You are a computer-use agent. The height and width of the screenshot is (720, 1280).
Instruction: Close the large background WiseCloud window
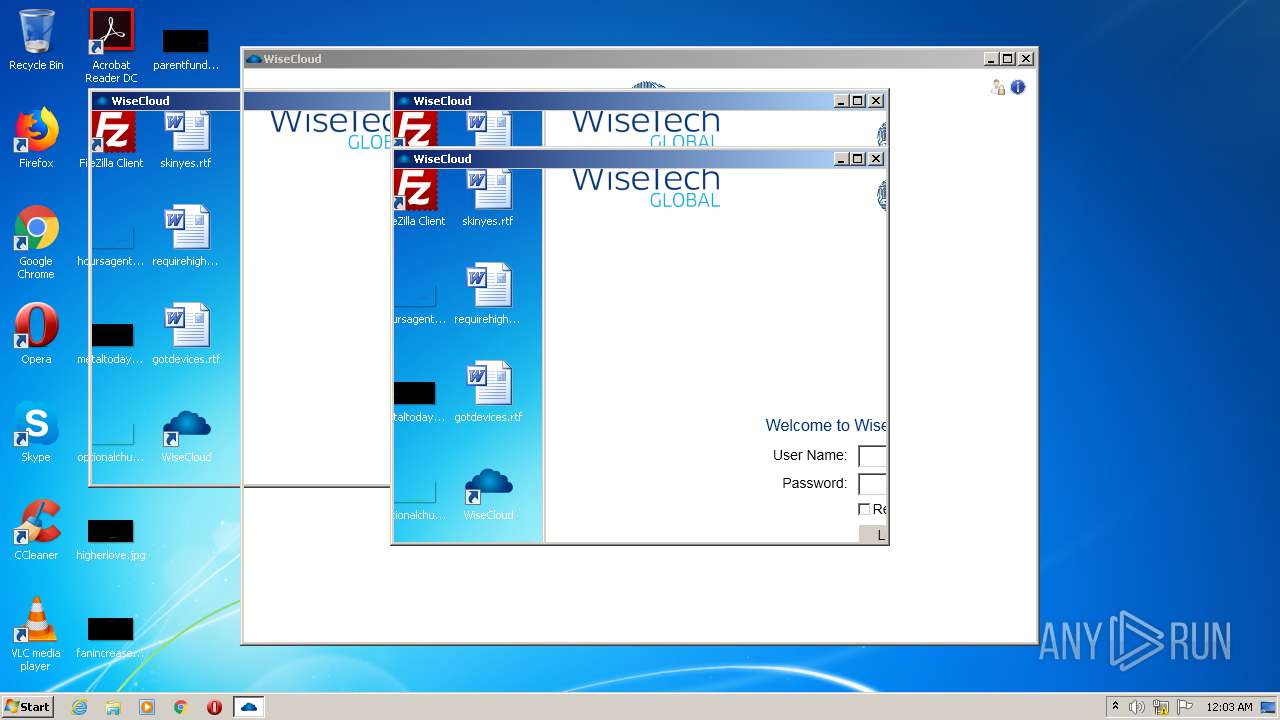pos(1025,59)
